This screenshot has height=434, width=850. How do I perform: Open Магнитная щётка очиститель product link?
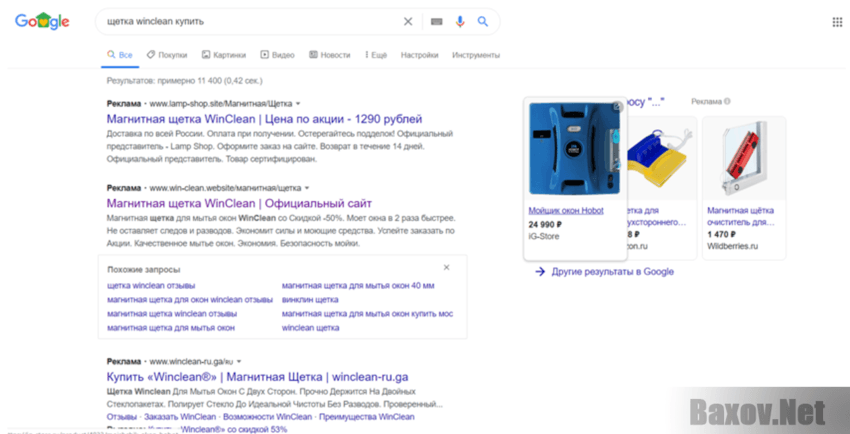click(x=740, y=216)
